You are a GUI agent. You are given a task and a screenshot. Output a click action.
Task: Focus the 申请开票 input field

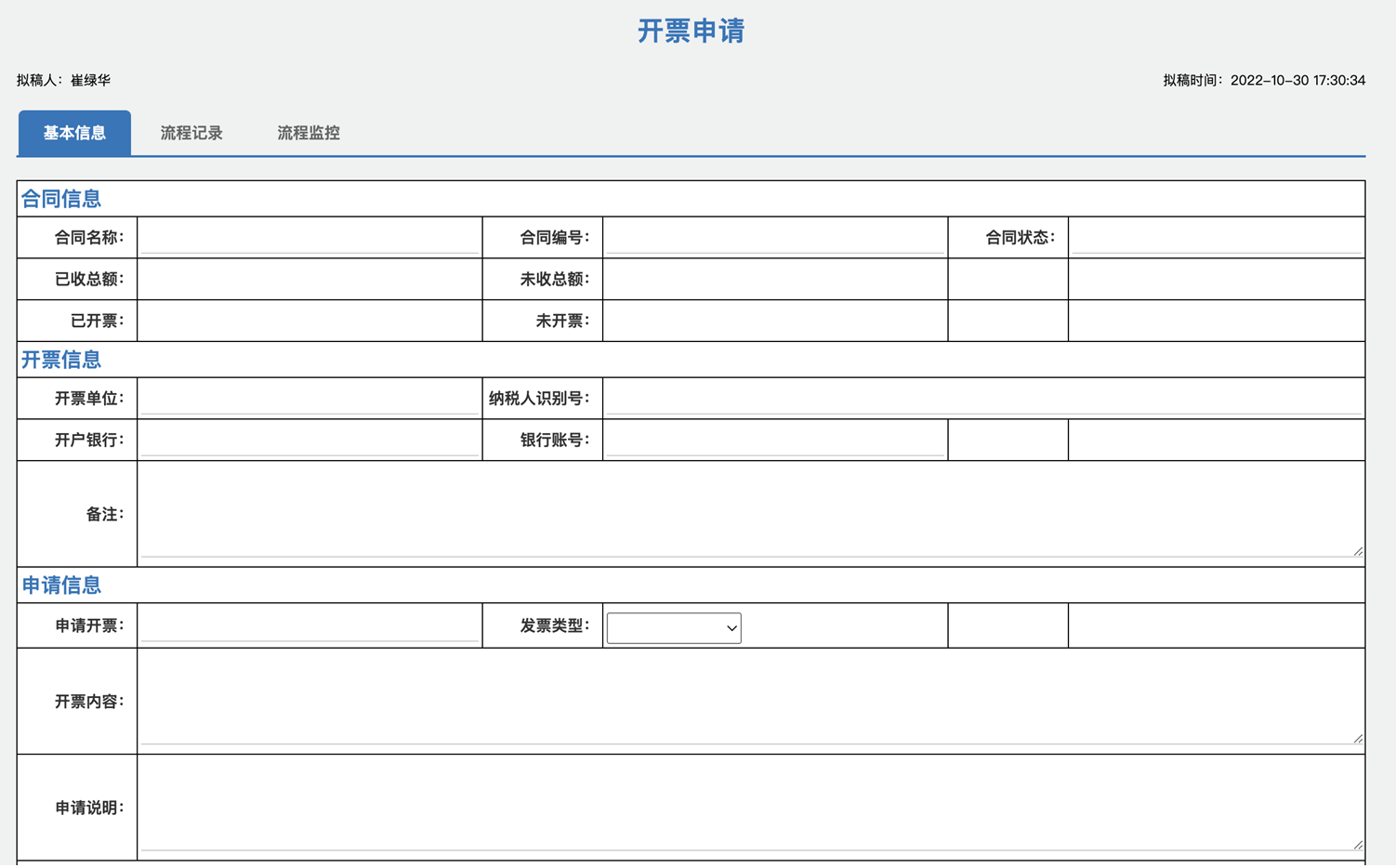tap(307, 624)
